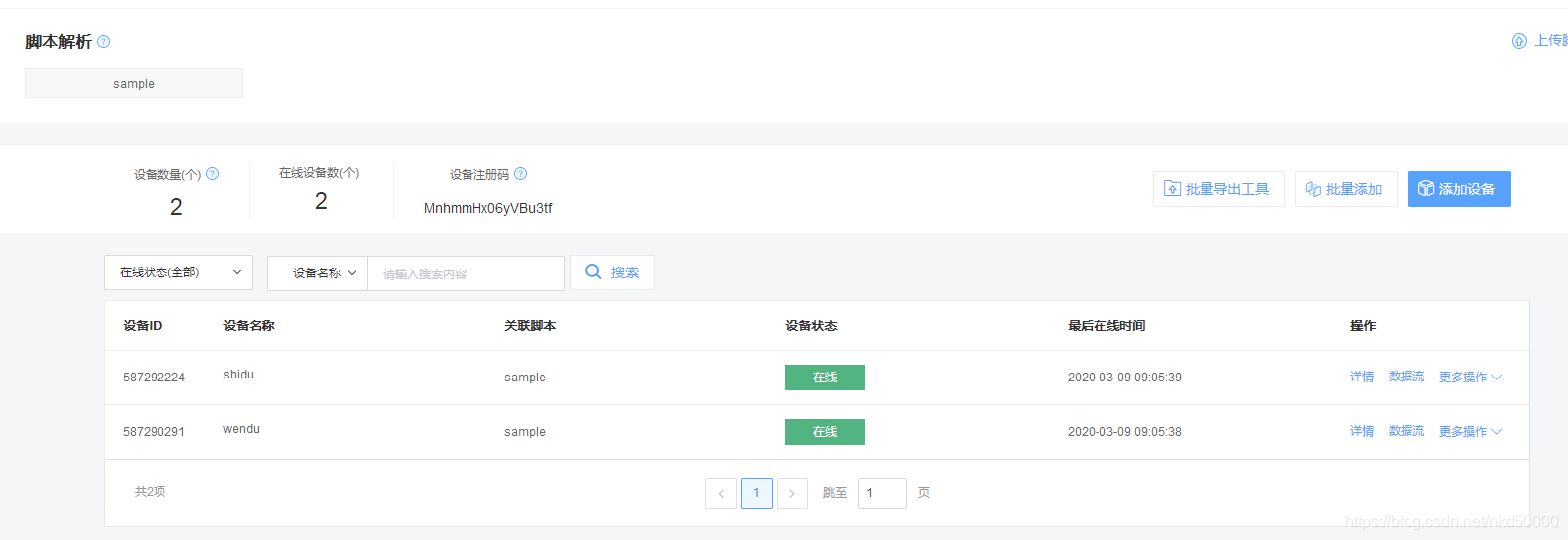The width and height of the screenshot is (1568, 540).
Task: Click 批量添加 button
Action: click(1345, 189)
